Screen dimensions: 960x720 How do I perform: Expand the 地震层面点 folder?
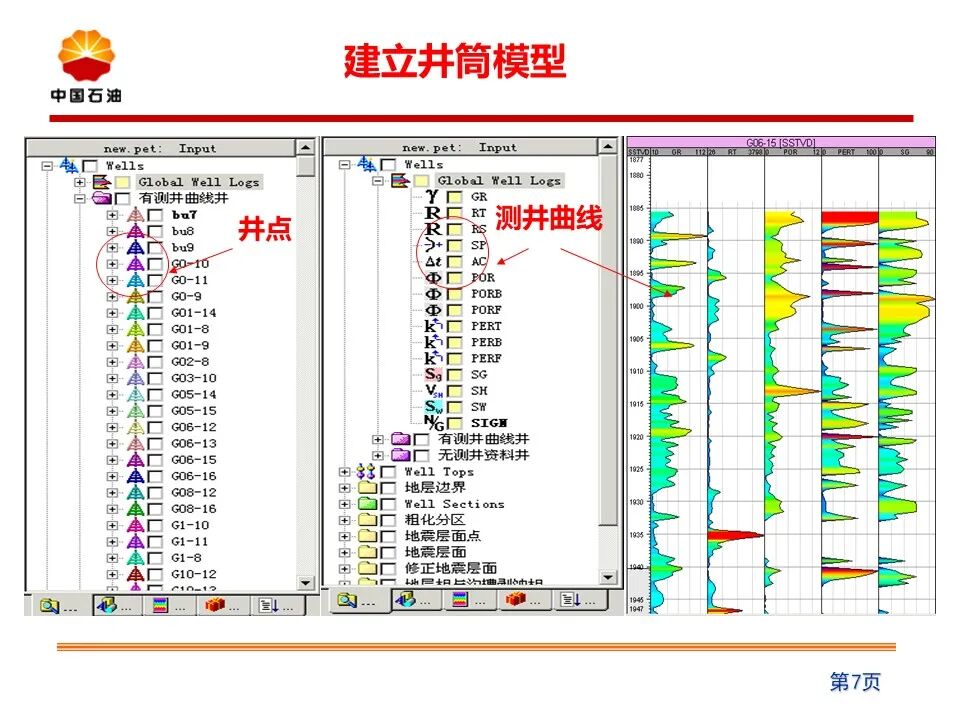pyautogui.click(x=345, y=536)
